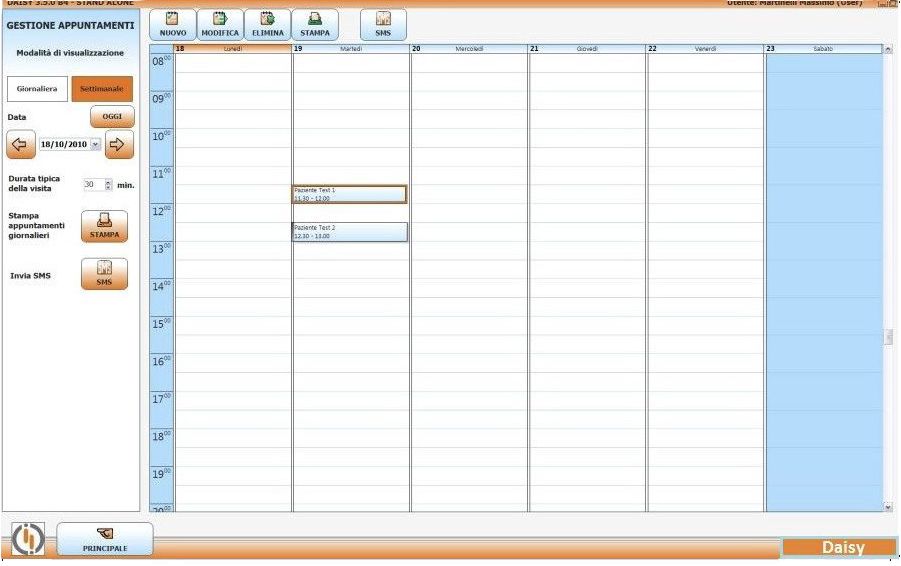Send SMS using sidebar SMS button
901x566 pixels.
coord(104,274)
